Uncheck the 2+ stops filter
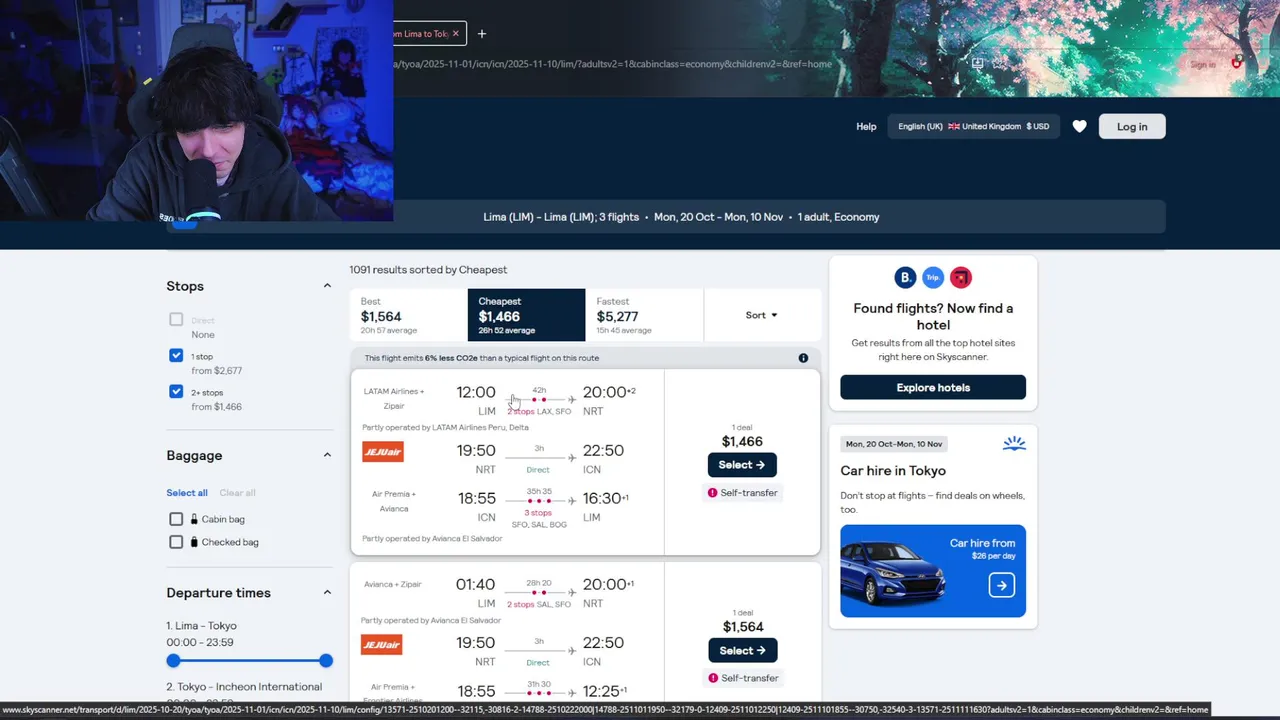 176,392
